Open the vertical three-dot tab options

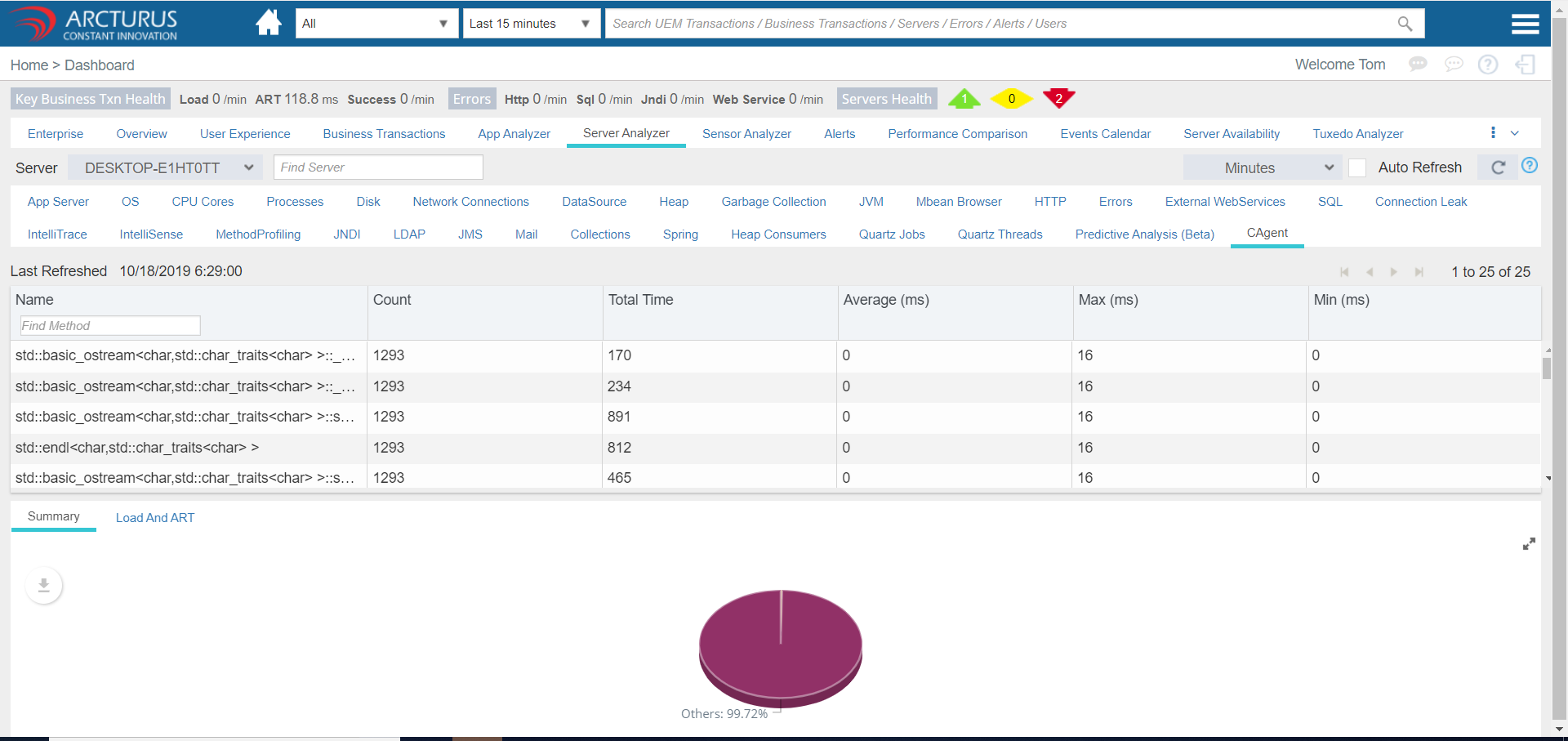click(1493, 133)
